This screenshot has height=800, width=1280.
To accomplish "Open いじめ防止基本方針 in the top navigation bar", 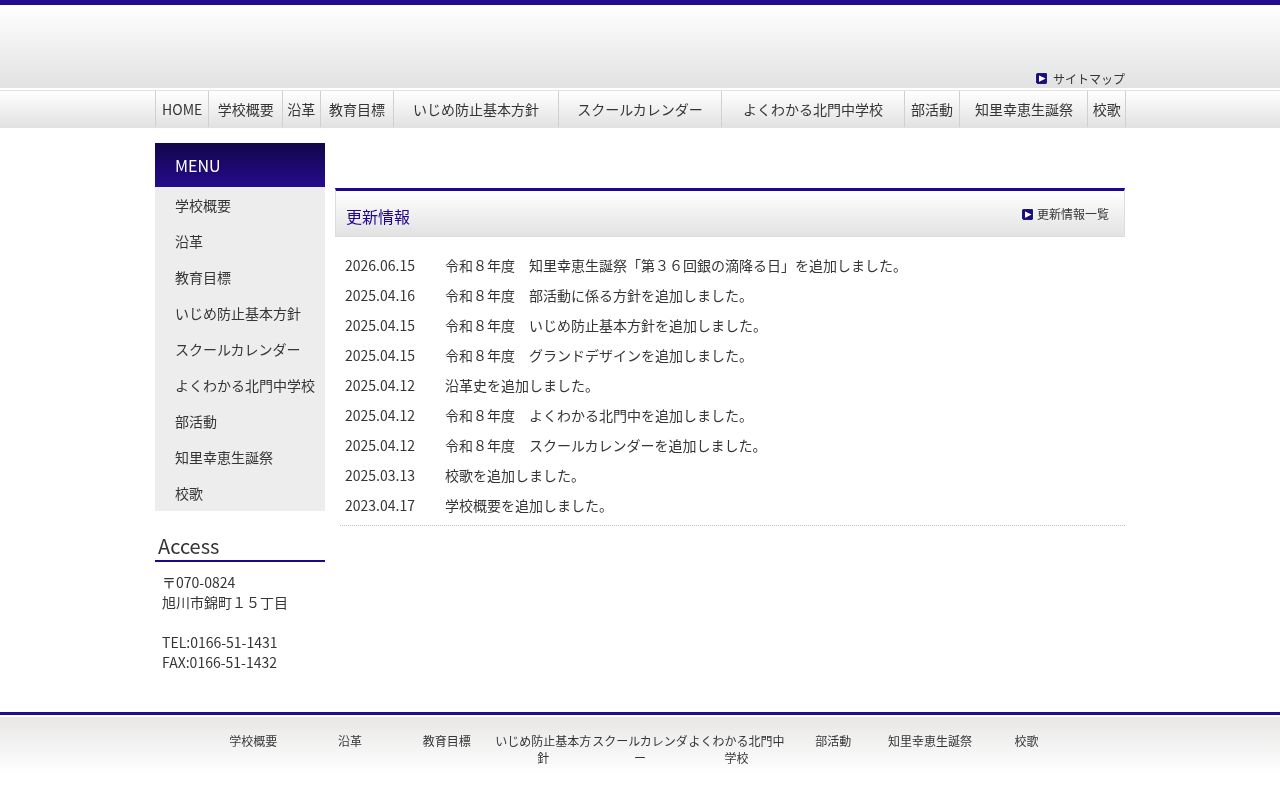I will point(476,110).
